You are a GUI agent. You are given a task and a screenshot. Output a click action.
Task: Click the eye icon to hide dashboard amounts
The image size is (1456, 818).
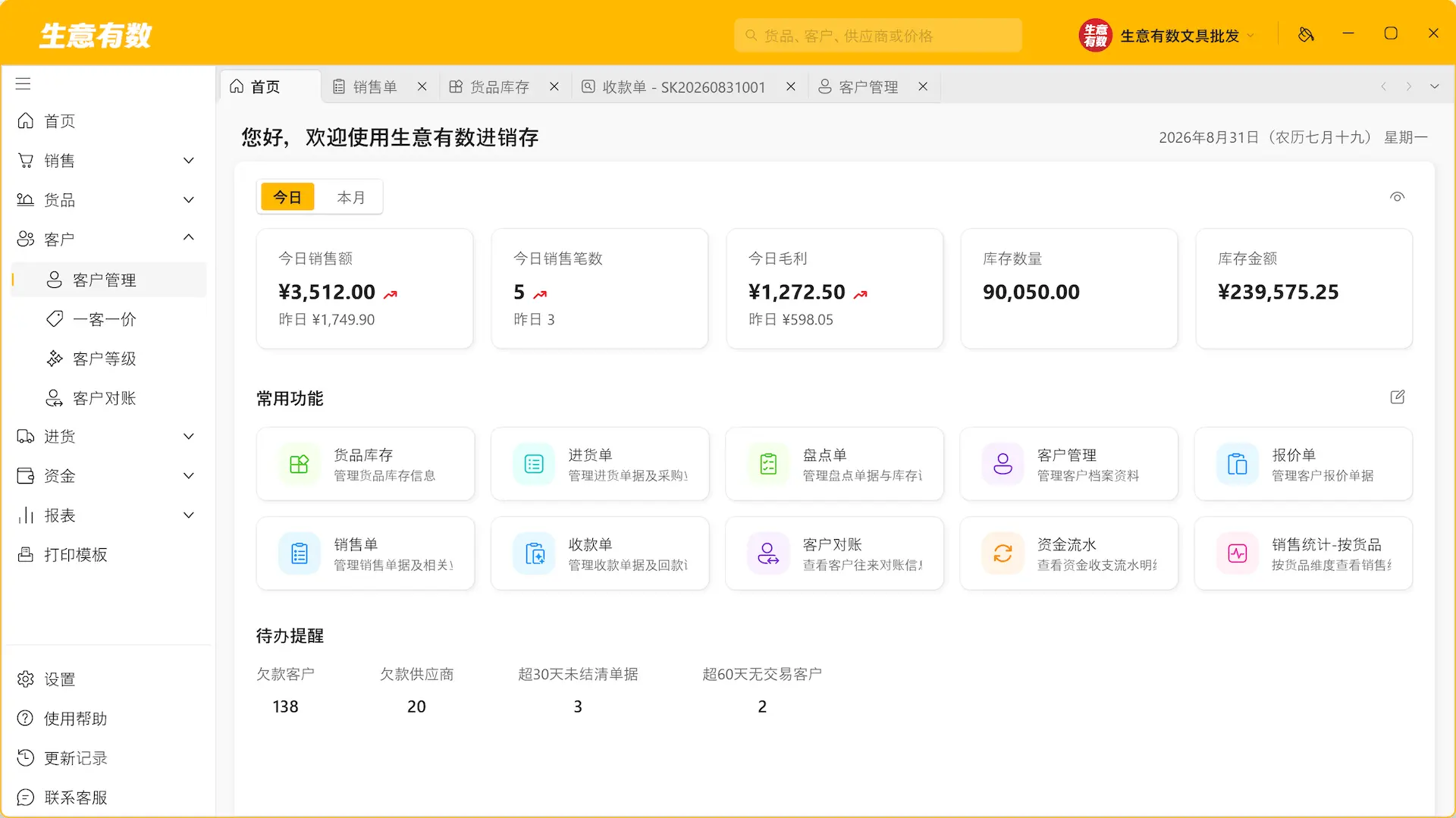[x=1397, y=197]
